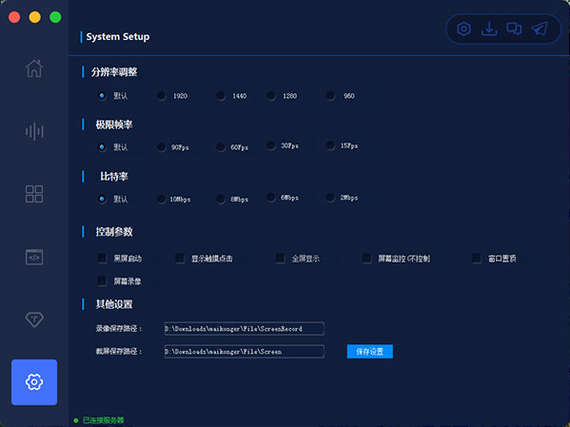Click the download icon in top toolbar
Screen dimensions: 570x427
click(489, 29)
